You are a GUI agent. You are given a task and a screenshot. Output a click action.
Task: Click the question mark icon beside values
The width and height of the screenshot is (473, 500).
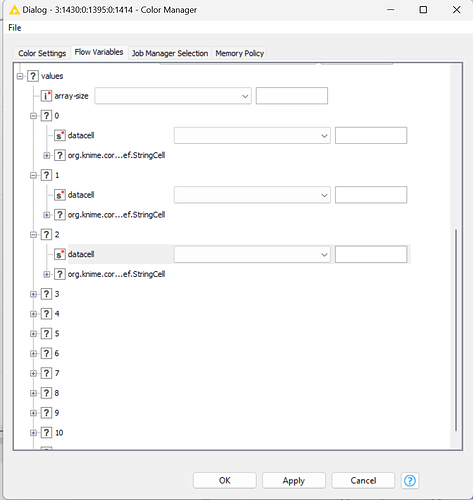pyautogui.click(x=33, y=76)
